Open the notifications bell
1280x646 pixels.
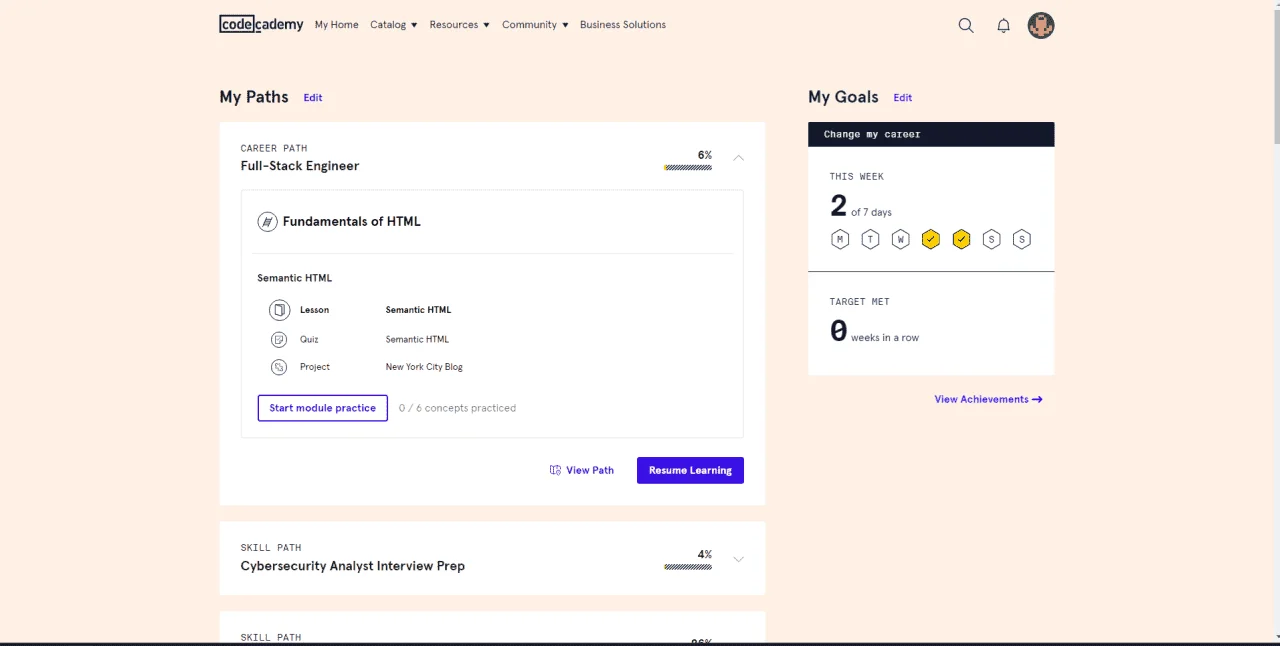point(1004,26)
